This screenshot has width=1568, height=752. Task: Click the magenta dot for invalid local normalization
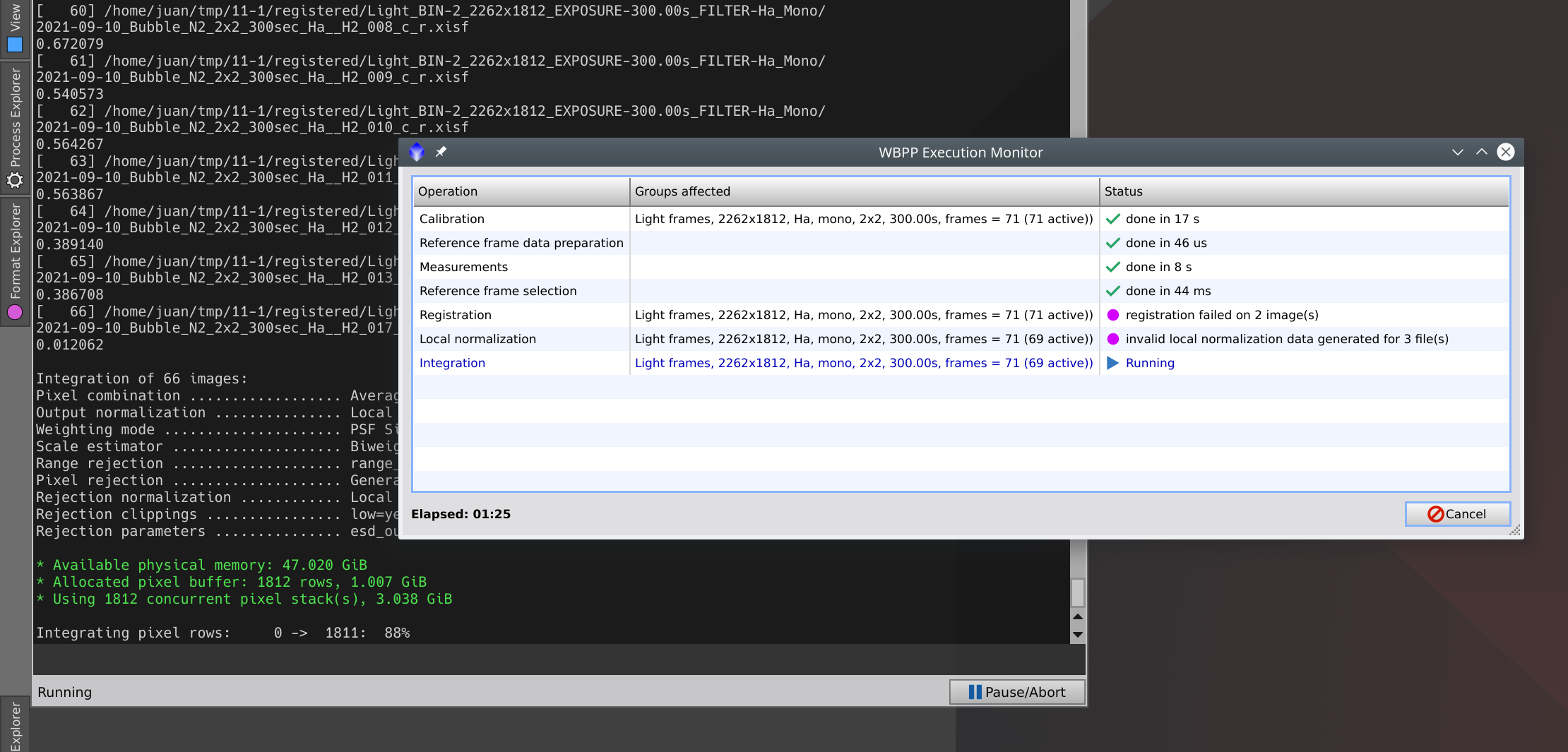pyautogui.click(x=1113, y=339)
